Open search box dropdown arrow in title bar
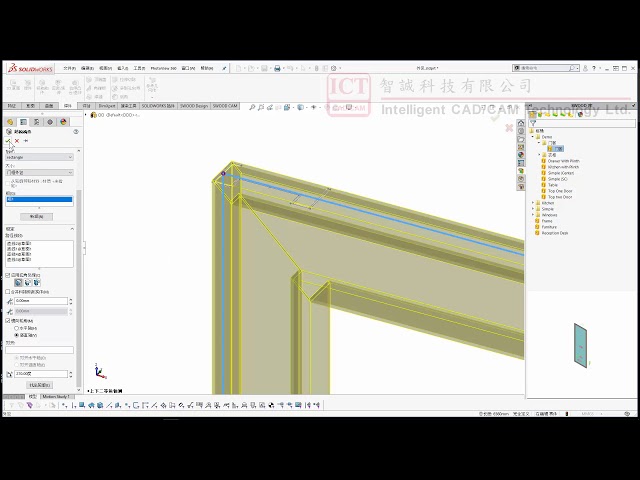640x480 pixels. [578, 68]
